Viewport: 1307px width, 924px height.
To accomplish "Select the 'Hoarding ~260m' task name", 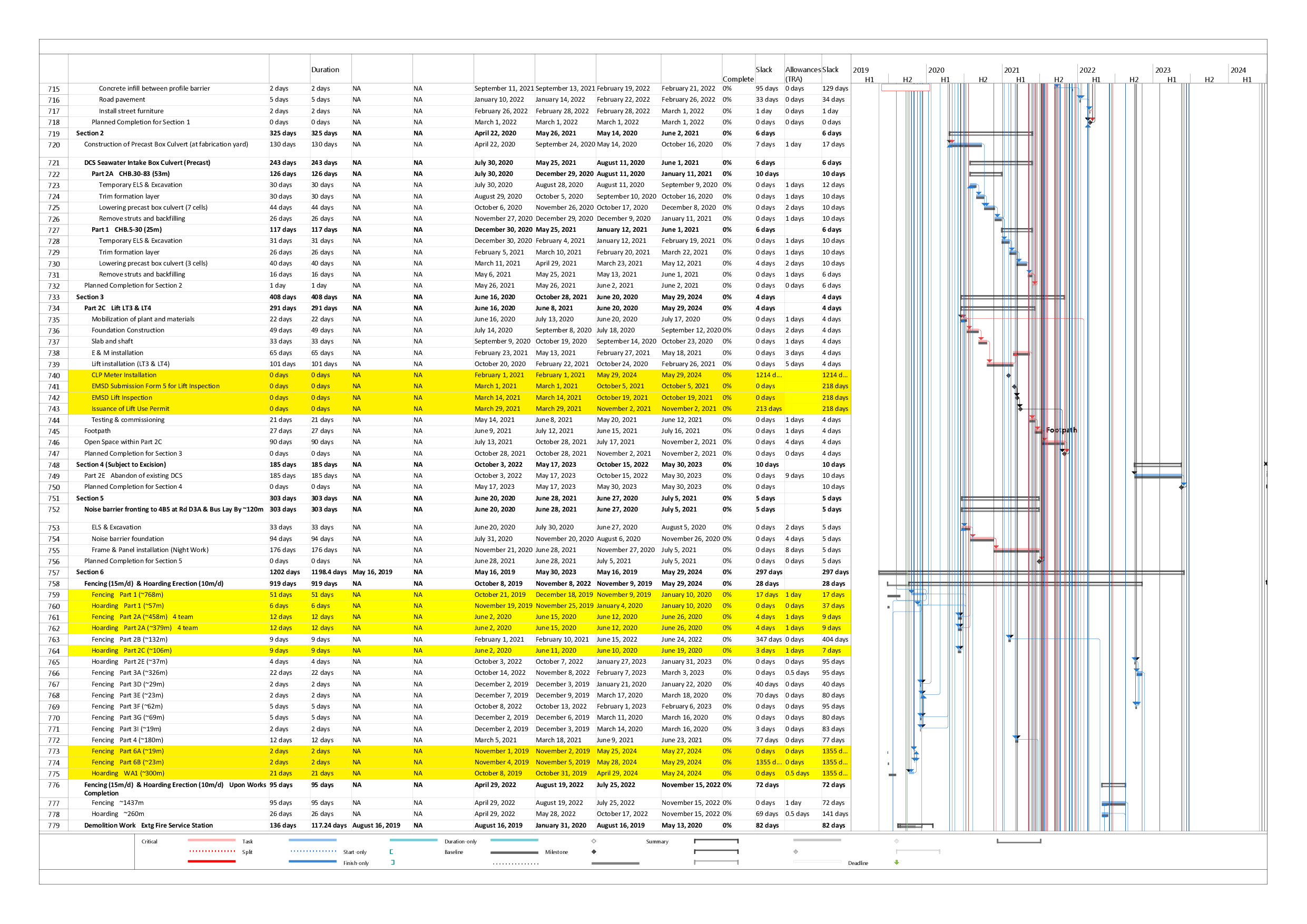I will (117, 814).
